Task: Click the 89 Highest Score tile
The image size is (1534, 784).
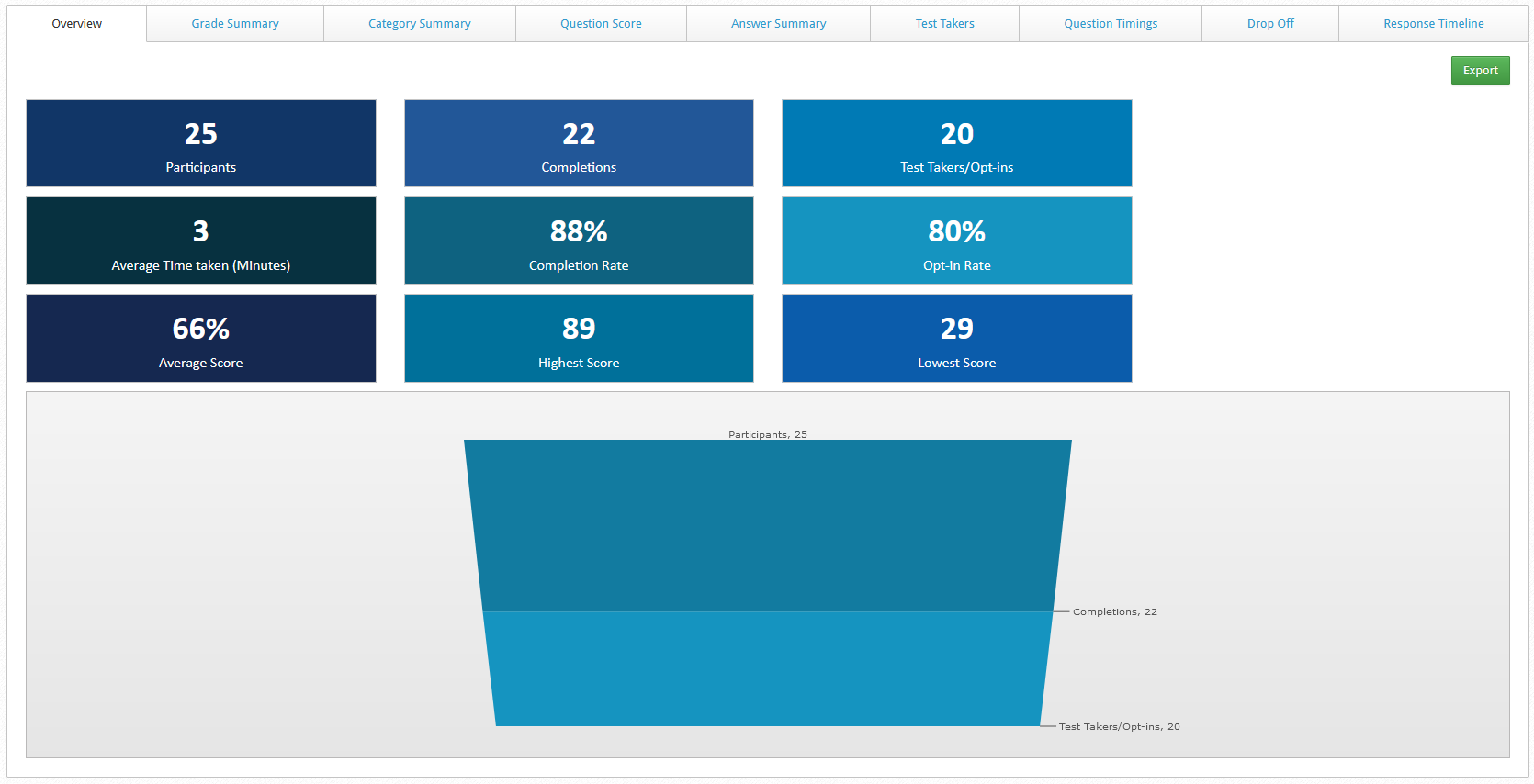Action: click(x=579, y=338)
